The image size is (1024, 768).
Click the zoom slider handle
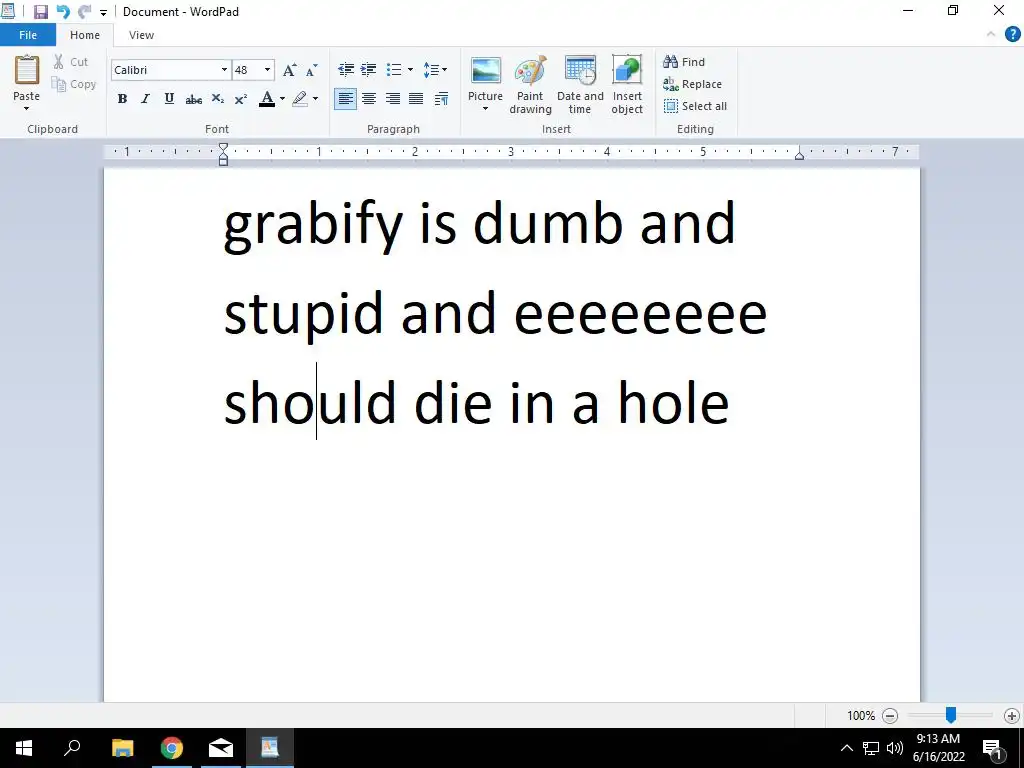(x=951, y=715)
